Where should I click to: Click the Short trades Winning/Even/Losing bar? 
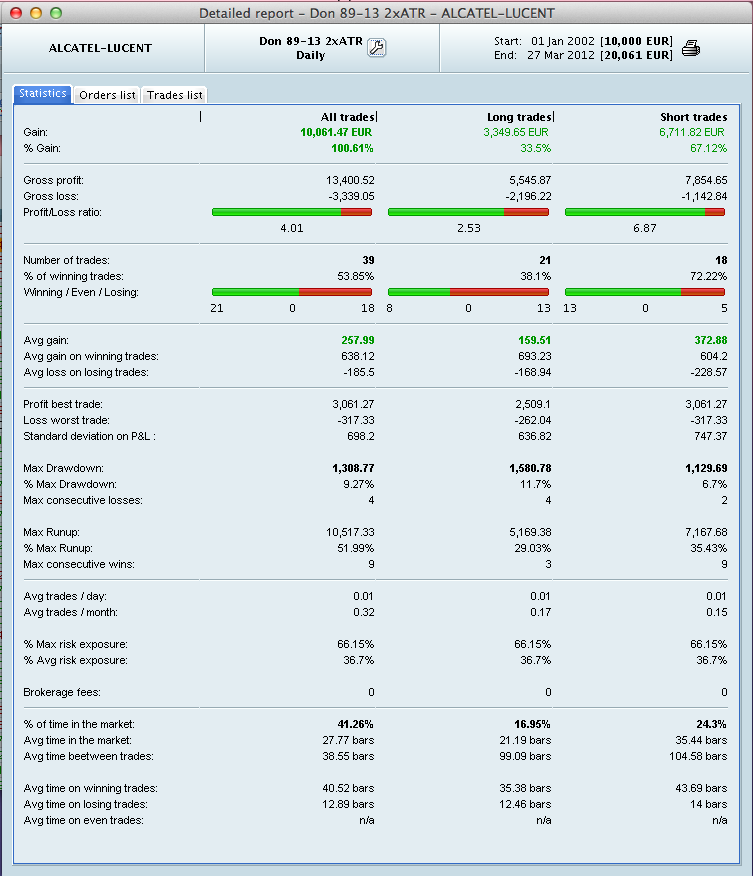[645, 292]
